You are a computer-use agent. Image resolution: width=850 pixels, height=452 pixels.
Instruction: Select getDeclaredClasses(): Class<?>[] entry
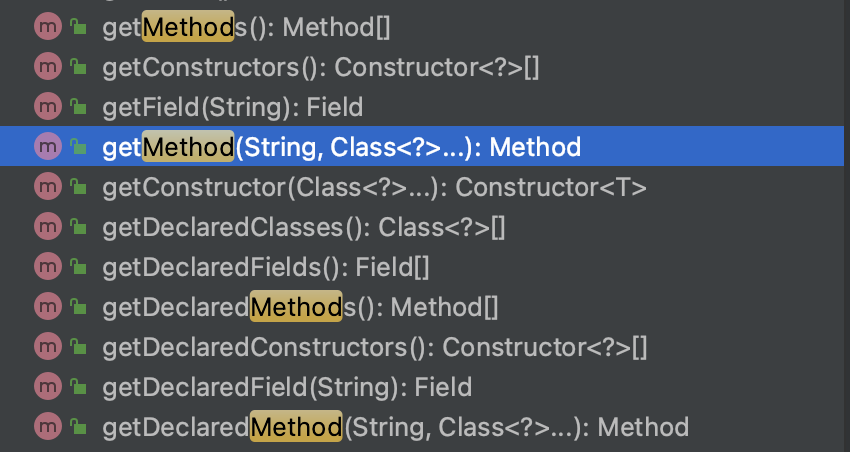click(303, 227)
